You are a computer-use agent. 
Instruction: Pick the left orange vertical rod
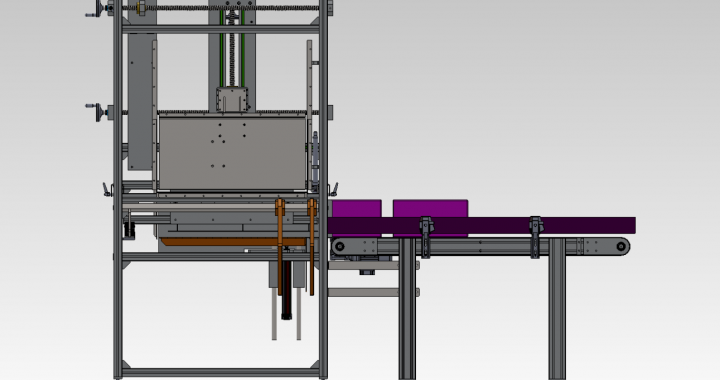tap(280, 246)
